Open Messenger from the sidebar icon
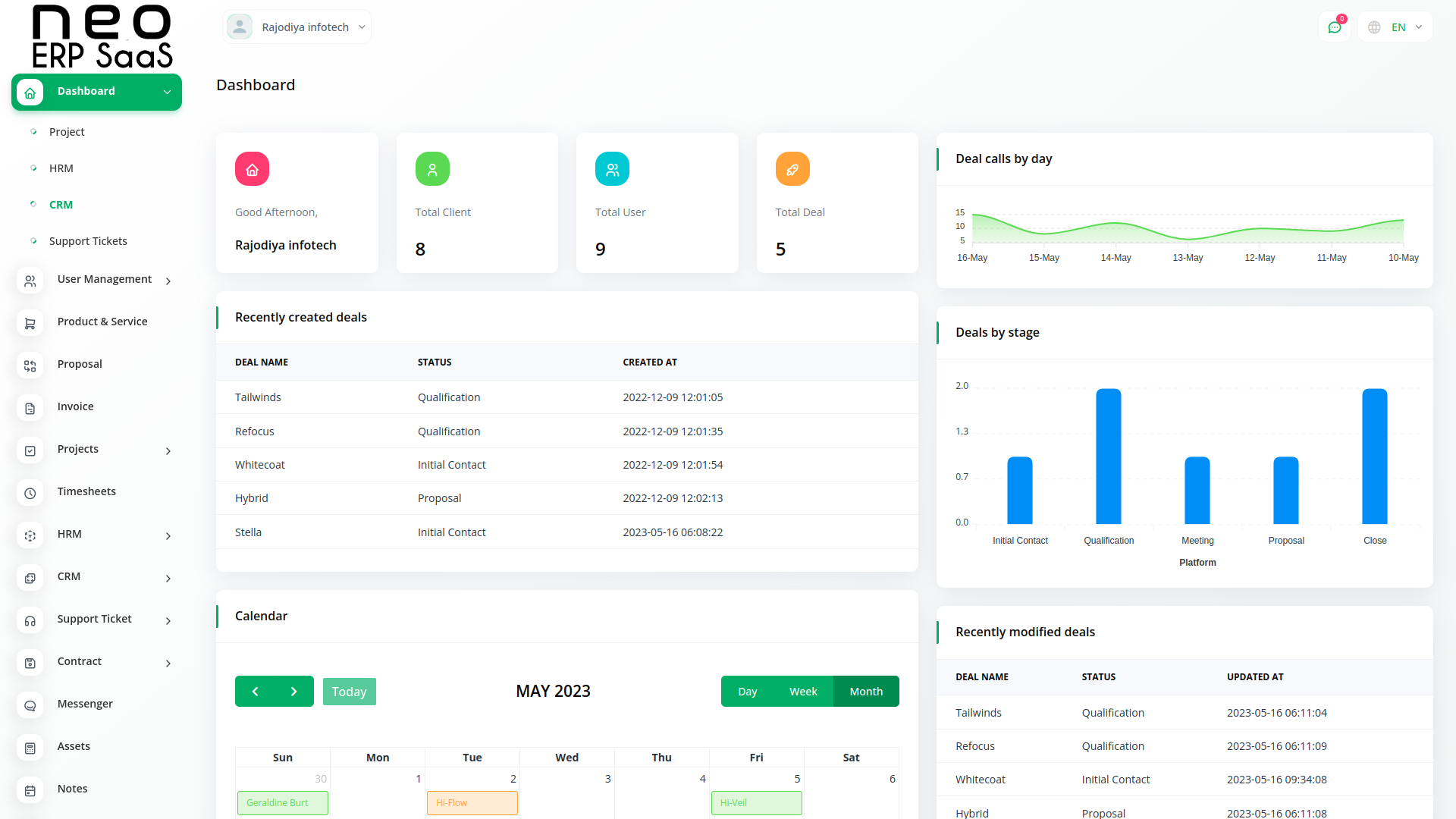Viewport: 1456px width, 819px height. [x=30, y=705]
